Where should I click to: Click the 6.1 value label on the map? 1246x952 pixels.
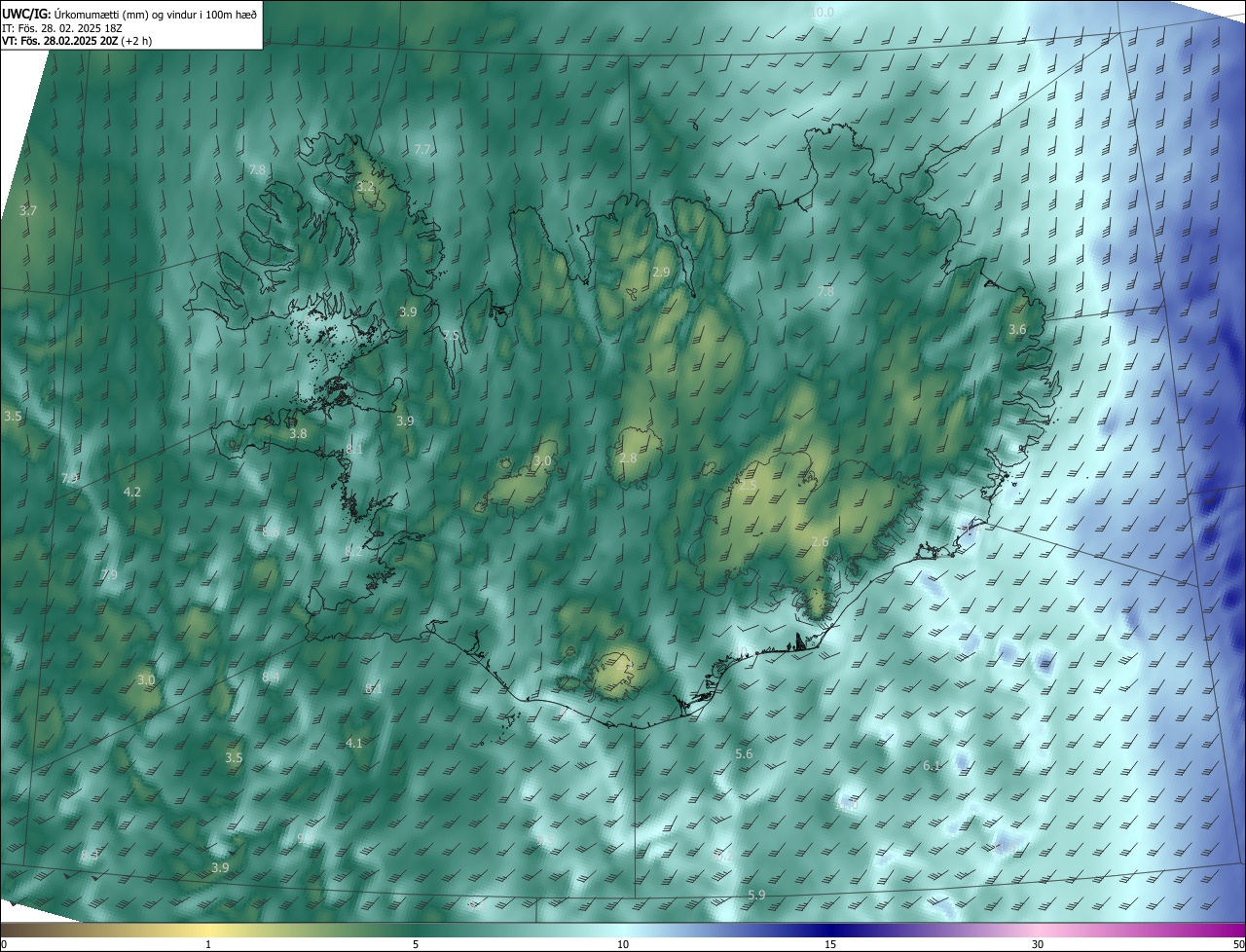click(x=932, y=766)
